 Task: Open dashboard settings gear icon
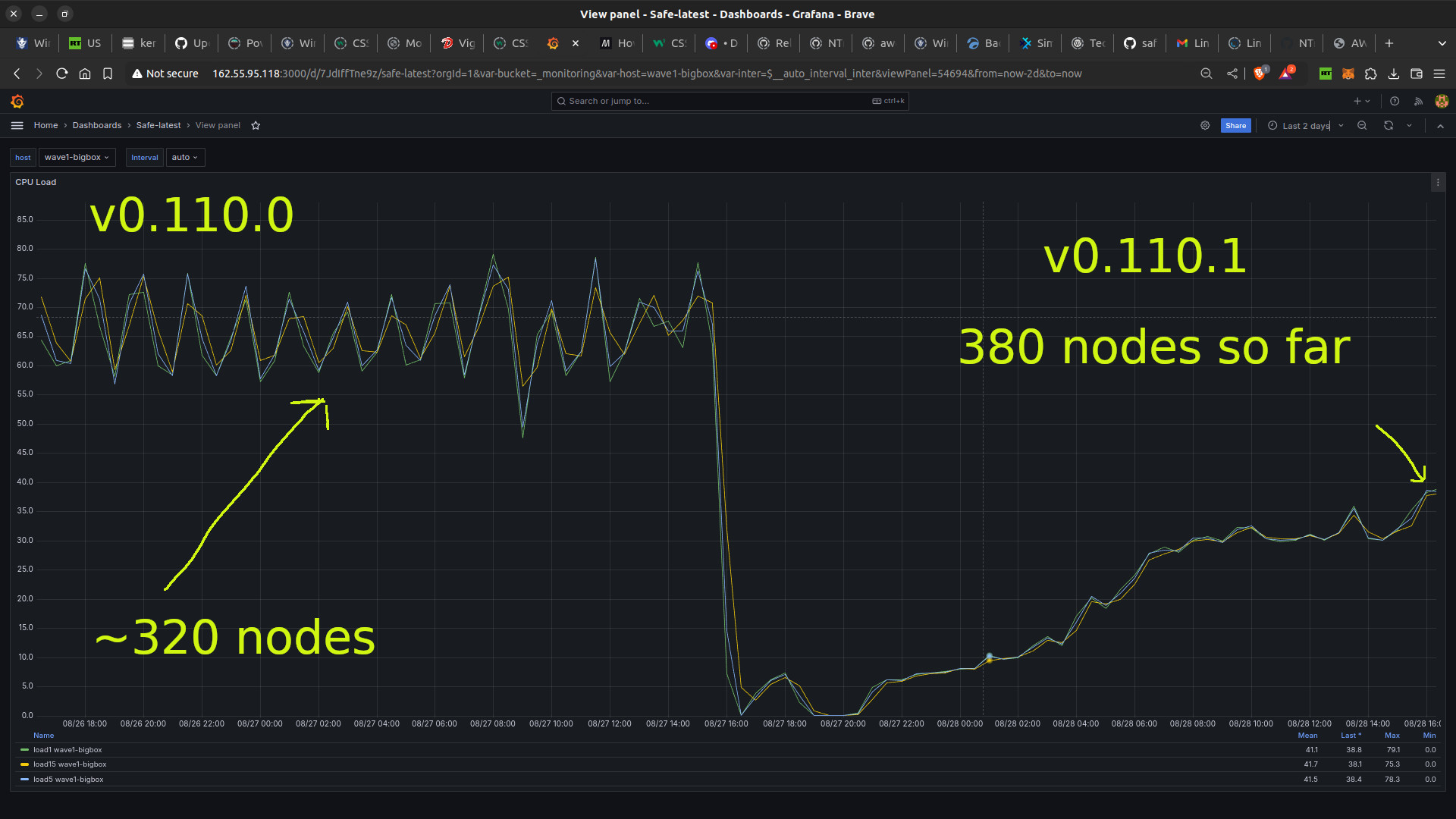(1205, 126)
